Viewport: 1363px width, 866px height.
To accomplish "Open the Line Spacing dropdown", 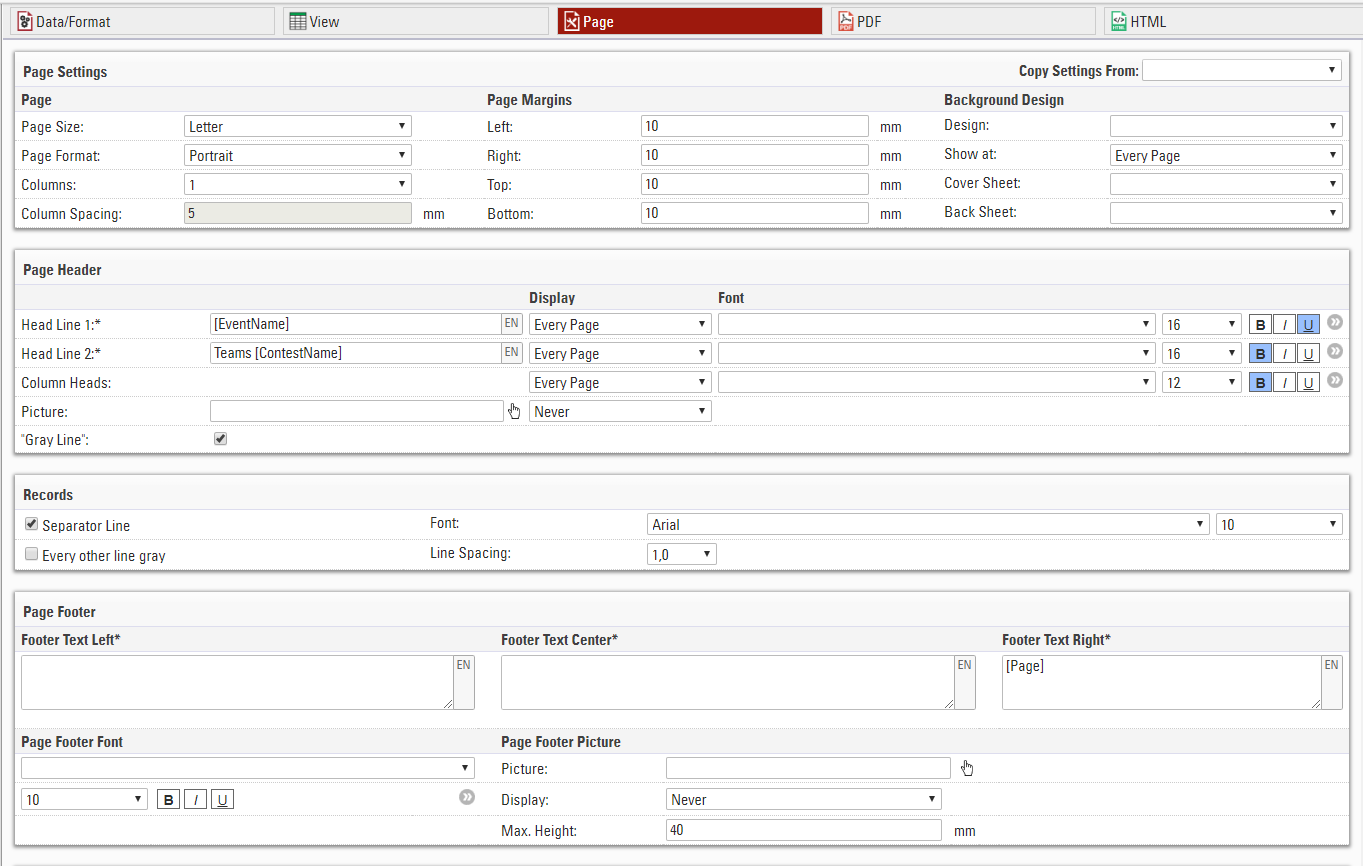I will 682,554.
